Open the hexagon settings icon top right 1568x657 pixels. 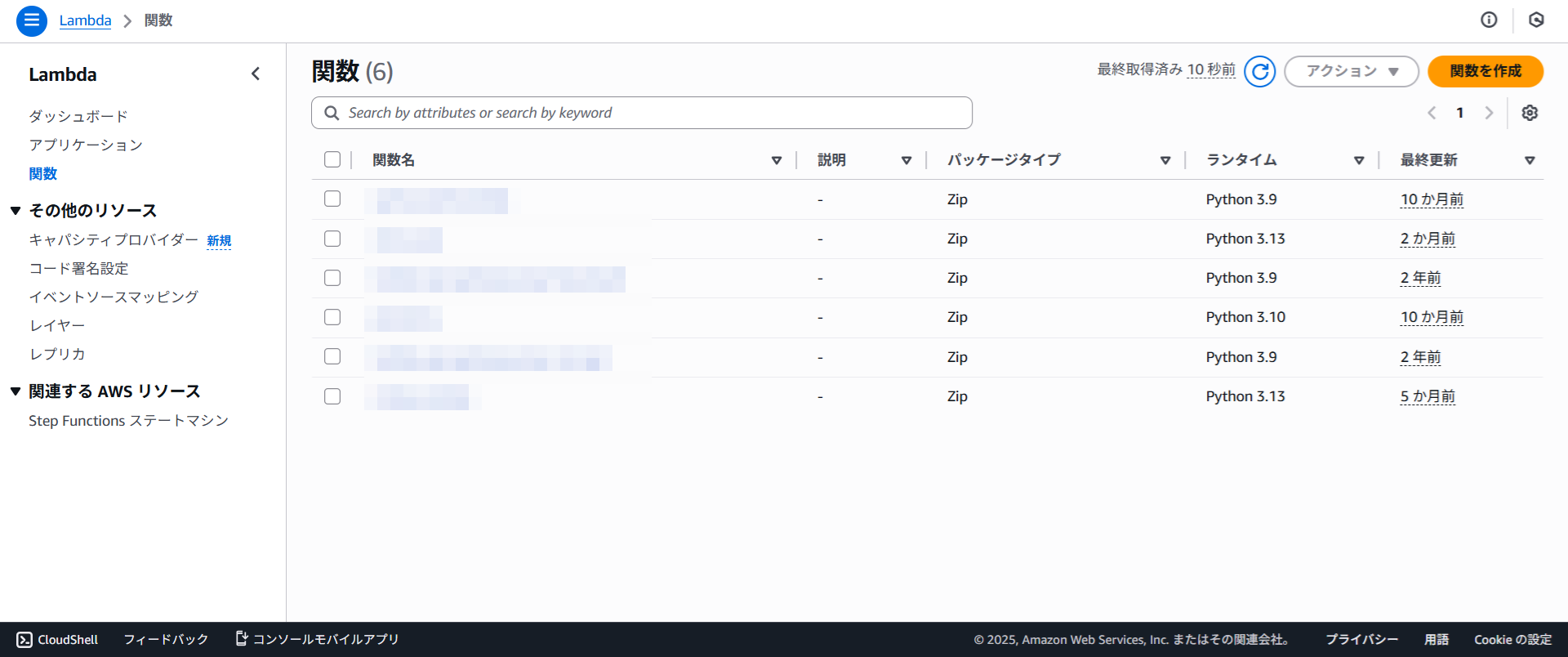coord(1536,20)
